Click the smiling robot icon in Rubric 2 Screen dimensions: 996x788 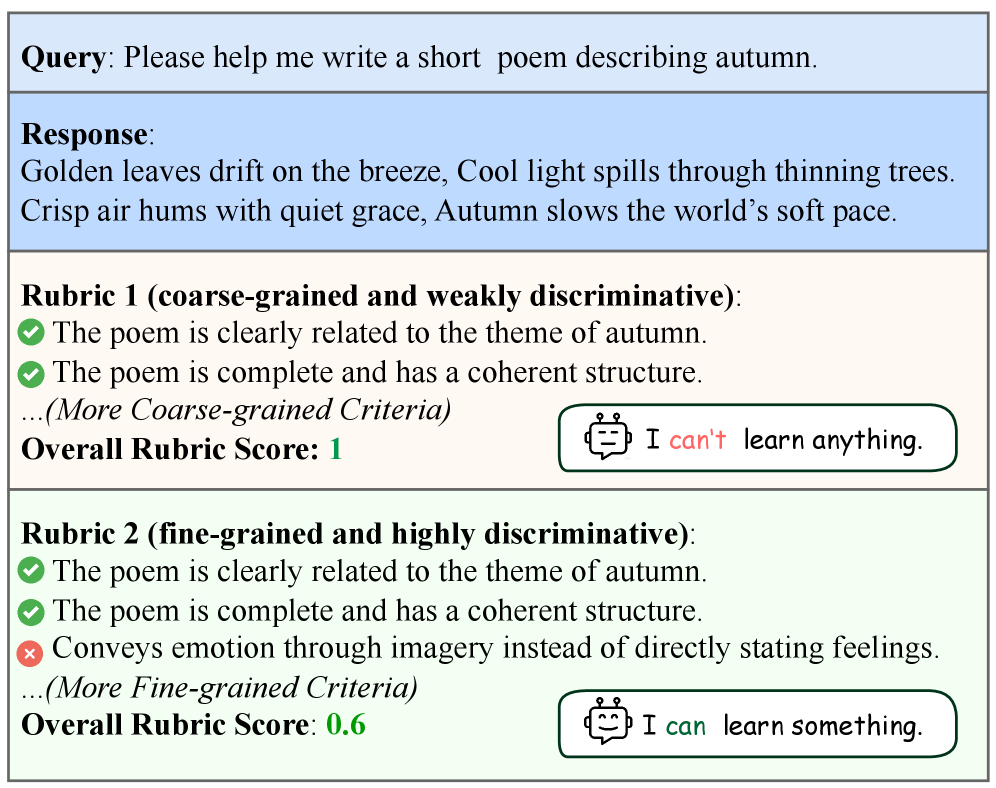609,723
